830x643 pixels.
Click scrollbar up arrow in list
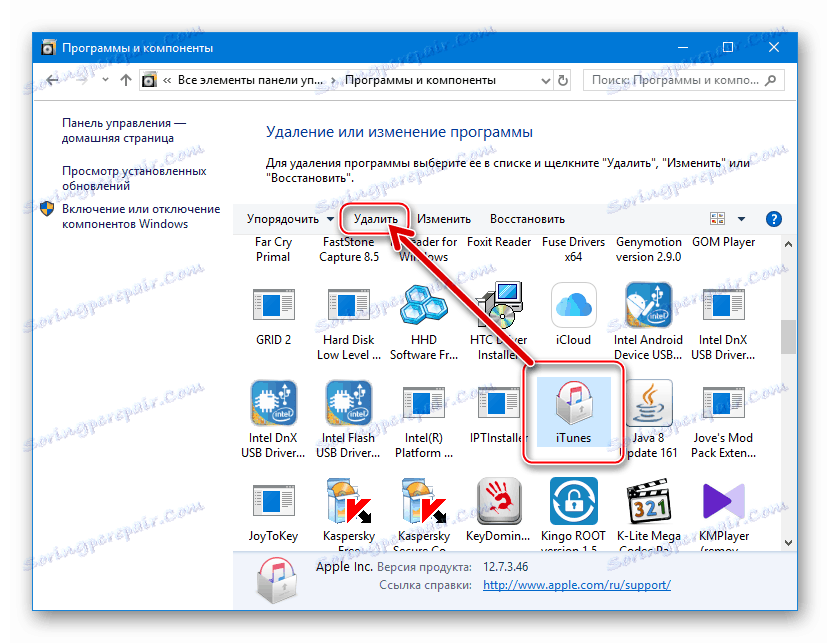click(x=788, y=244)
